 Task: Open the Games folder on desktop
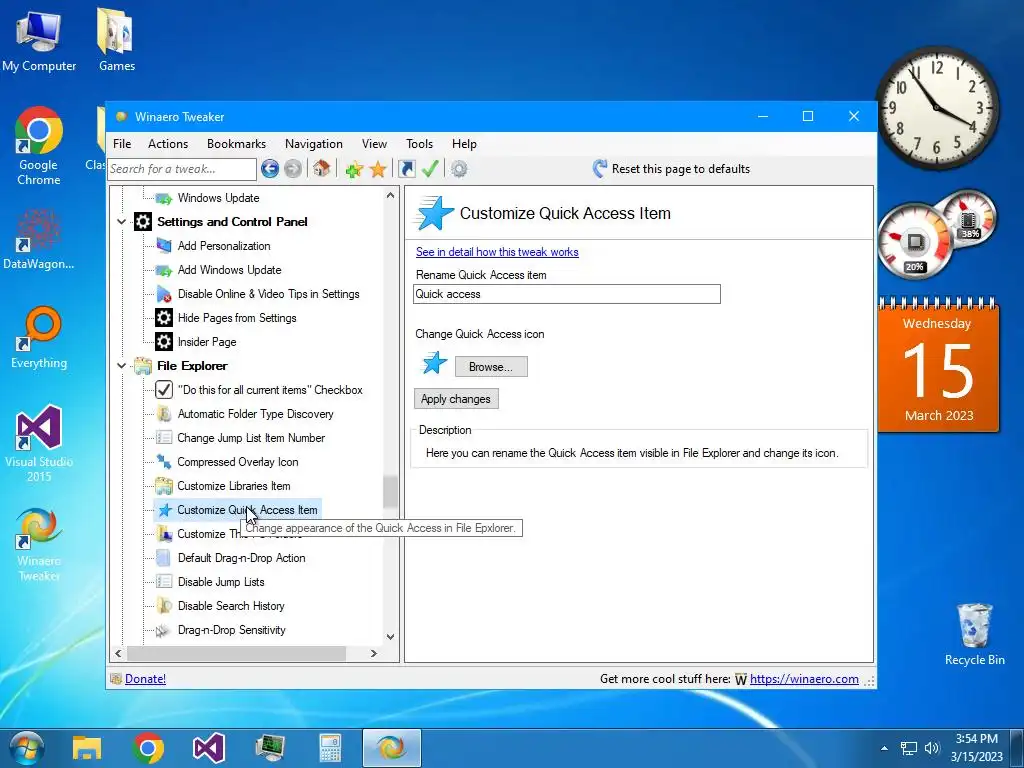117,40
